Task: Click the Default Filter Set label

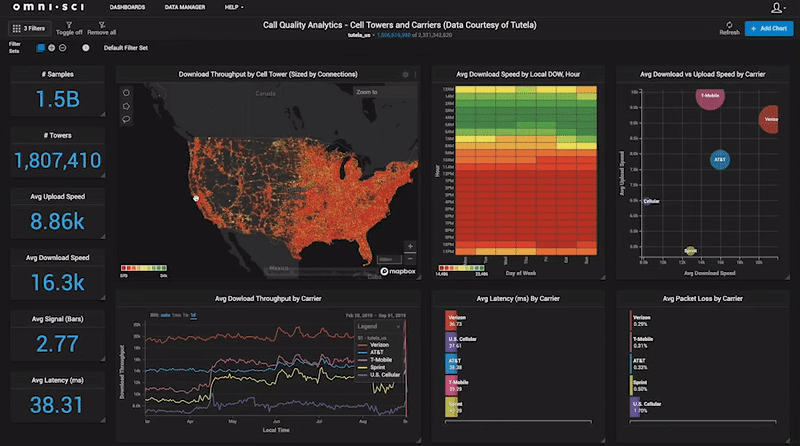Action: tap(126, 48)
